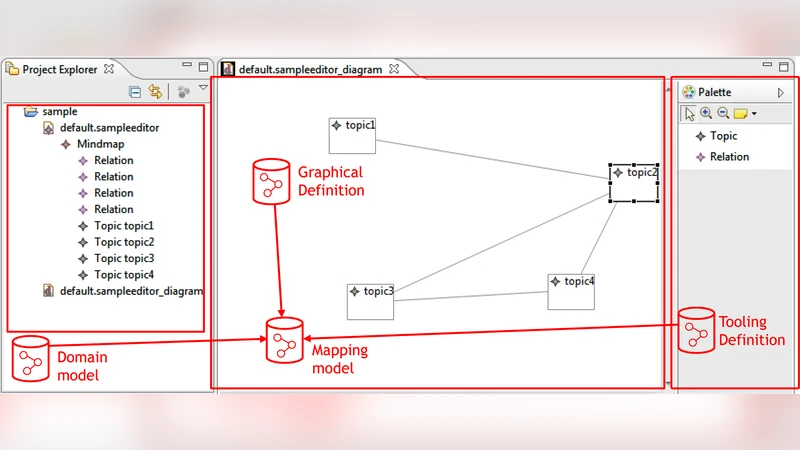Click the topic1 node on diagram
The width and height of the screenshot is (800, 450).
[352, 135]
